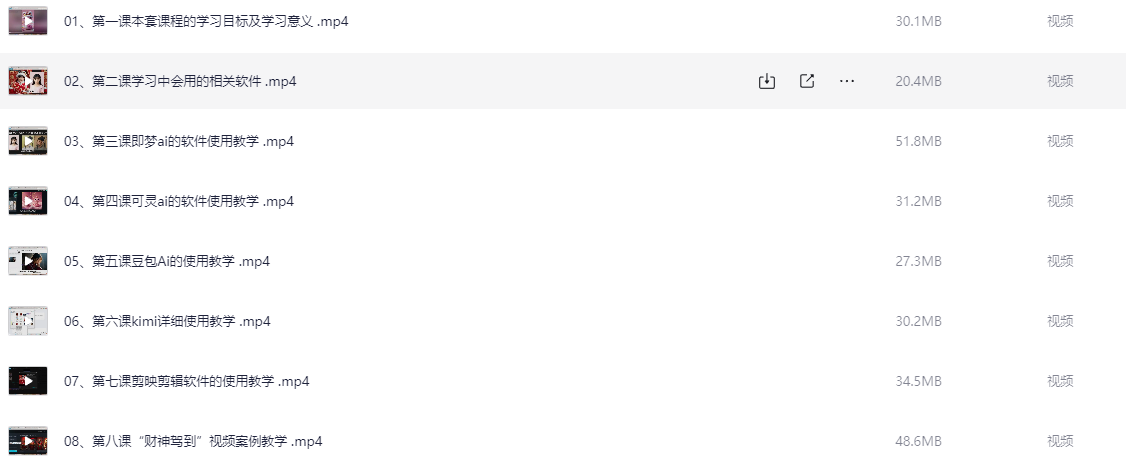Open file 02、第二课学习中会用的相关软件.mp4
Screen dimensions: 1126x476
point(180,81)
